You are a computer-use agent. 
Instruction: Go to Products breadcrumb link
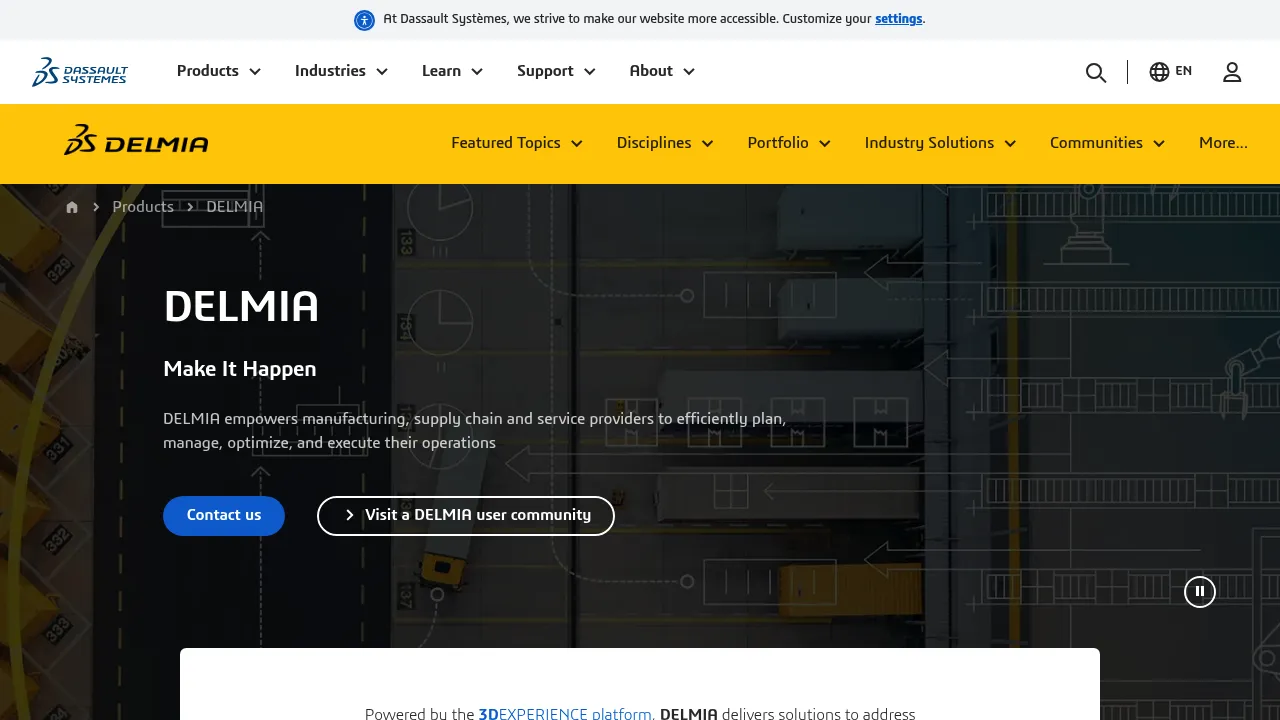(x=143, y=207)
